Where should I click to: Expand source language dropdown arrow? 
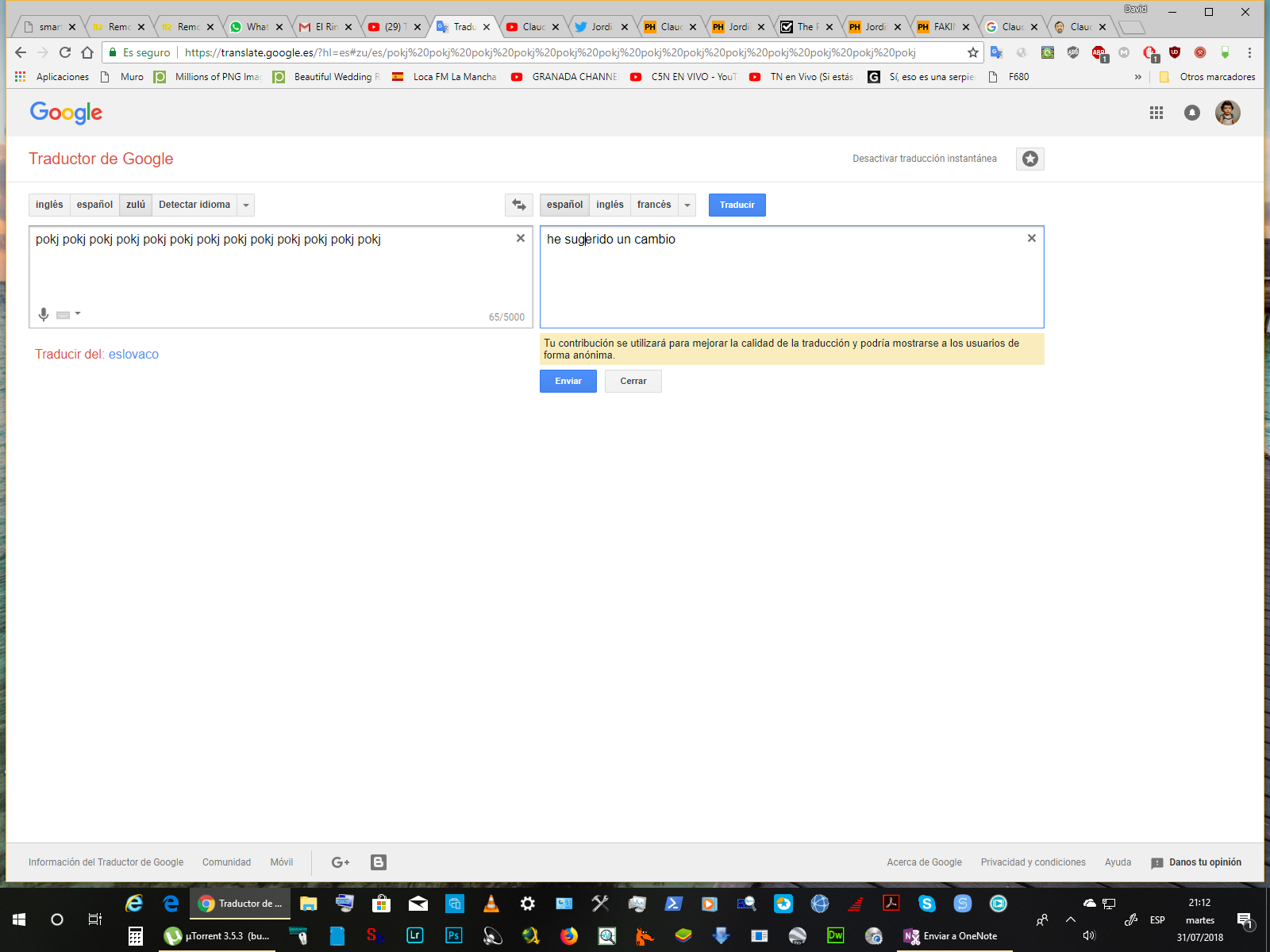tap(246, 205)
